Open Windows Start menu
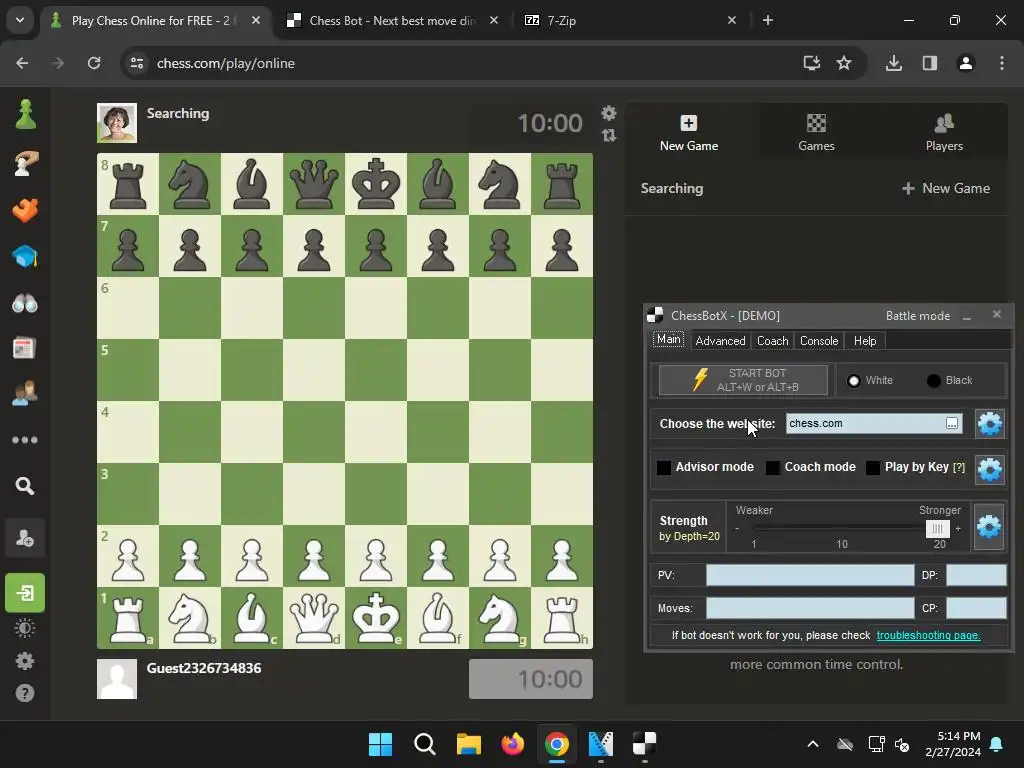1024x768 pixels. tap(380, 744)
